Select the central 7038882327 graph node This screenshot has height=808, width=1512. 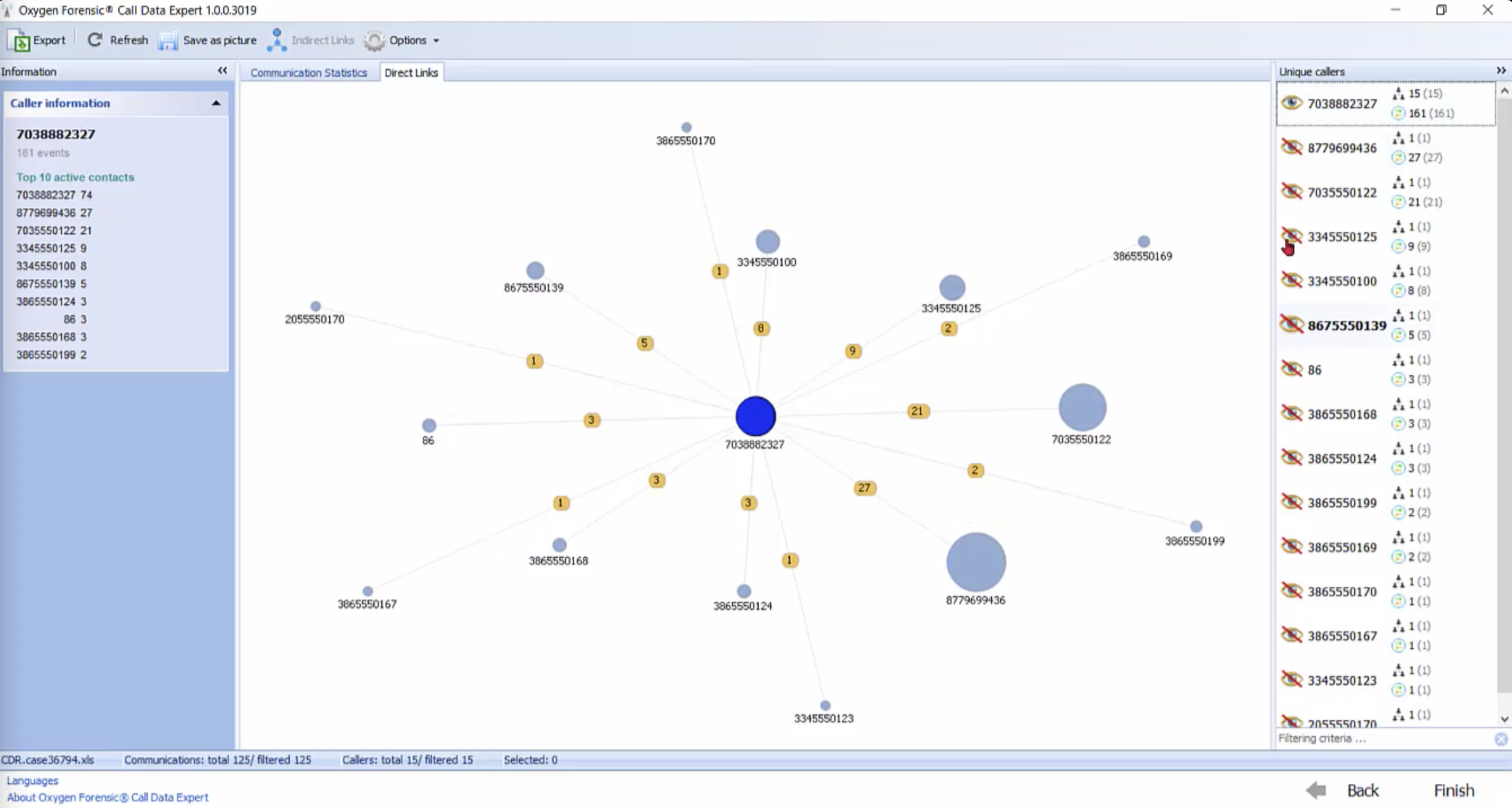[755, 416]
